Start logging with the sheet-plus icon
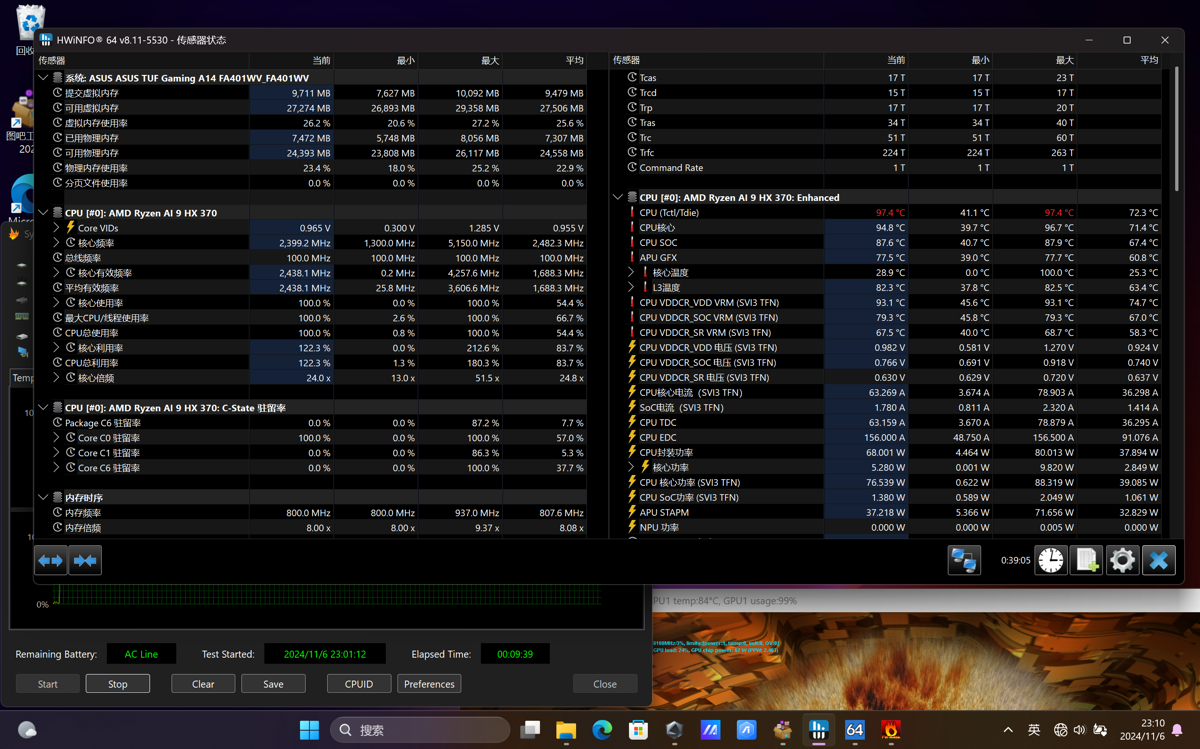The image size is (1200, 749). (1087, 561)
